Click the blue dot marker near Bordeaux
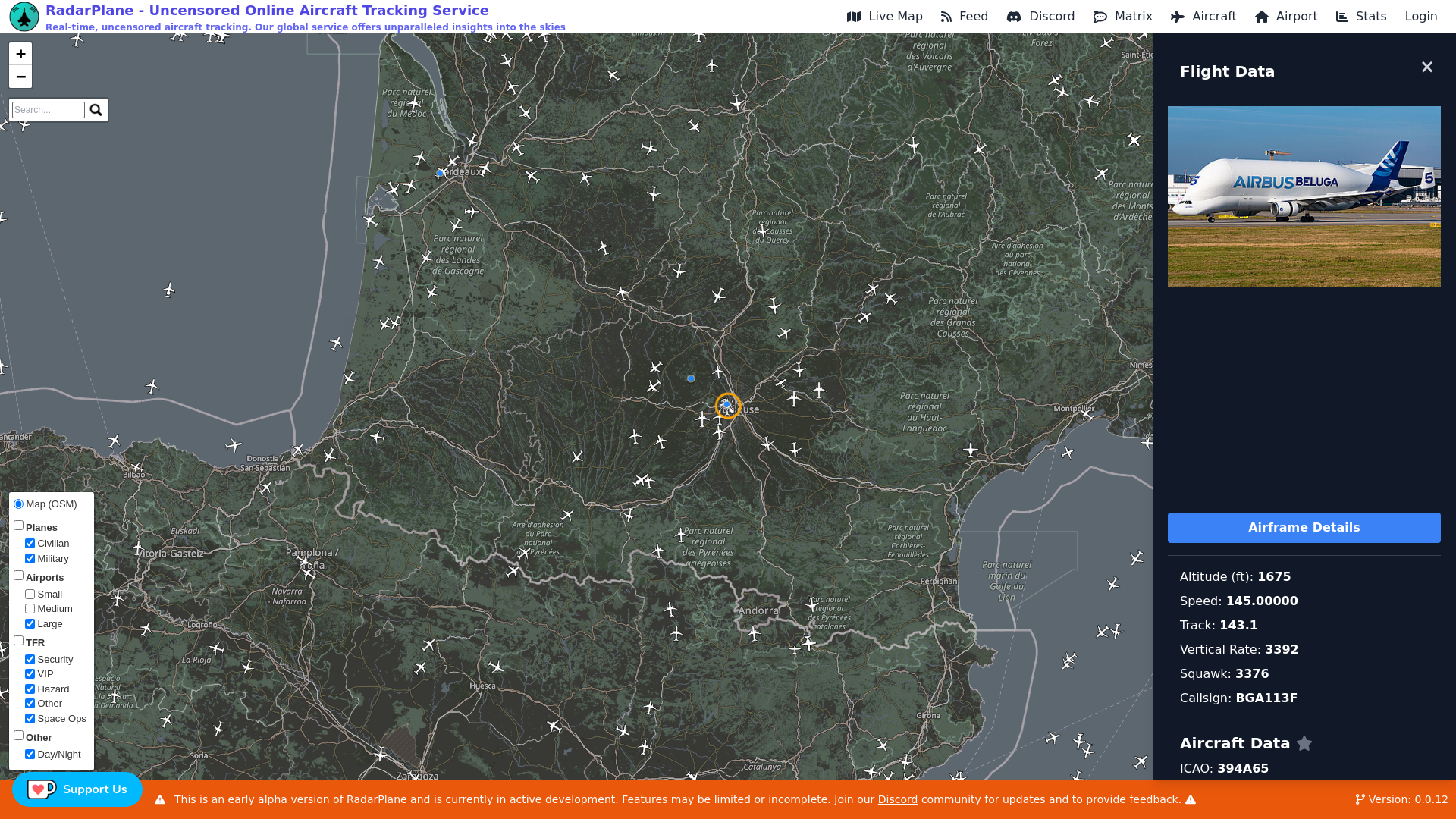 [440, 174]
